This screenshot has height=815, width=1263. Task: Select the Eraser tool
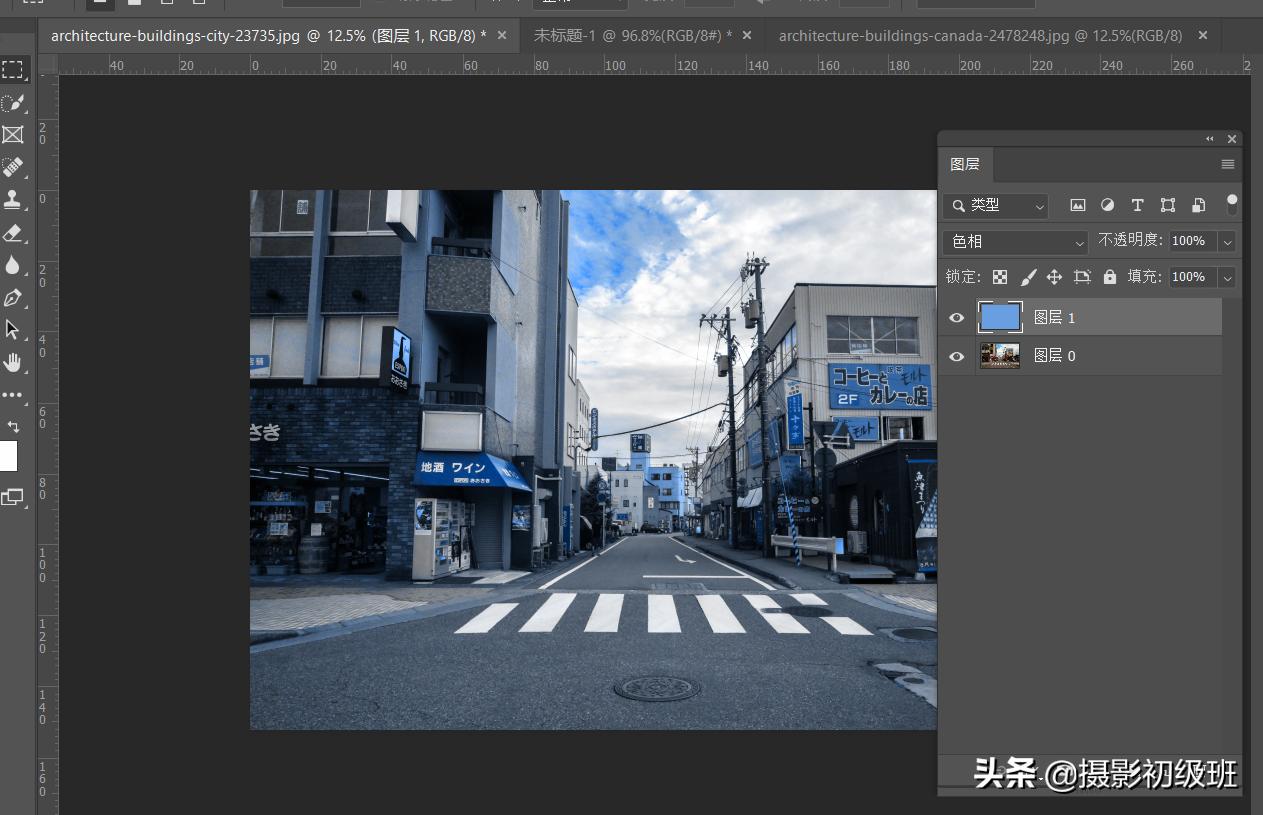click(x=13, y=233)
